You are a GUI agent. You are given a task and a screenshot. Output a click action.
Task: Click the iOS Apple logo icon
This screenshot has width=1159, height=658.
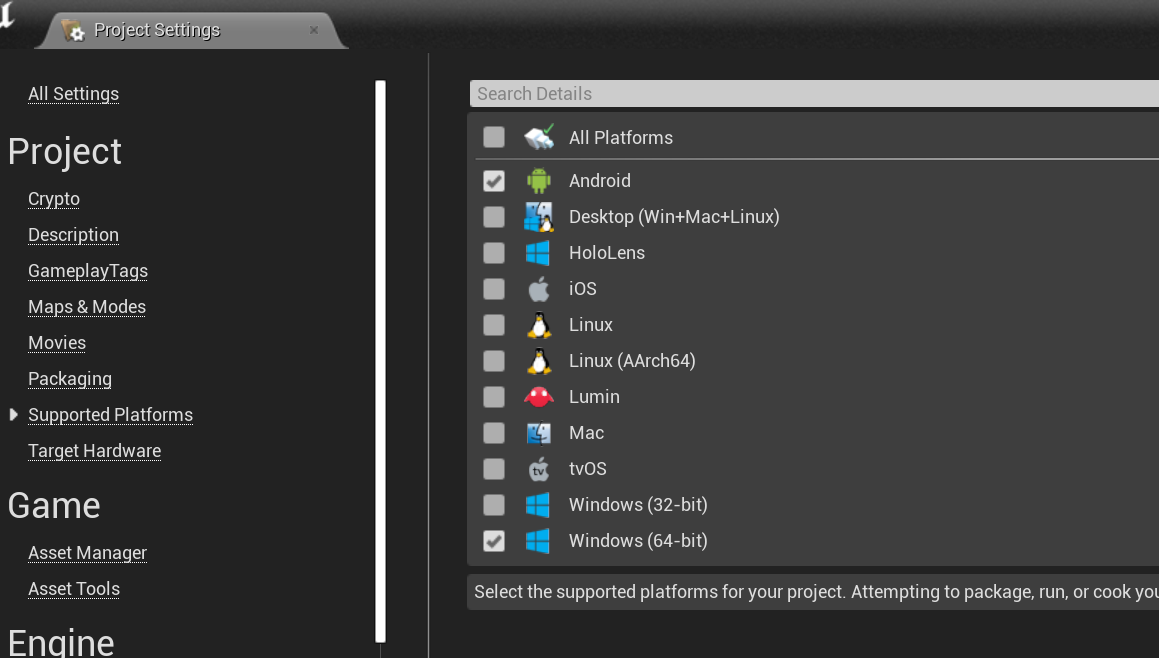(x=538, y=289)
